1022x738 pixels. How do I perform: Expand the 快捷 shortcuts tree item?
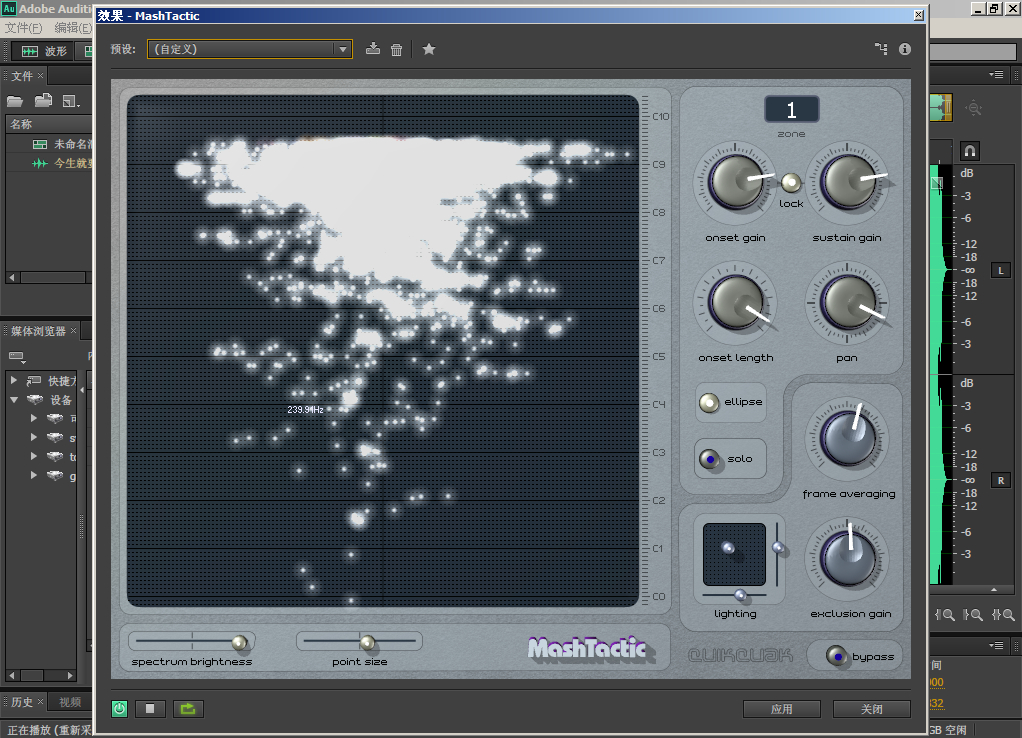pos(14,379)
